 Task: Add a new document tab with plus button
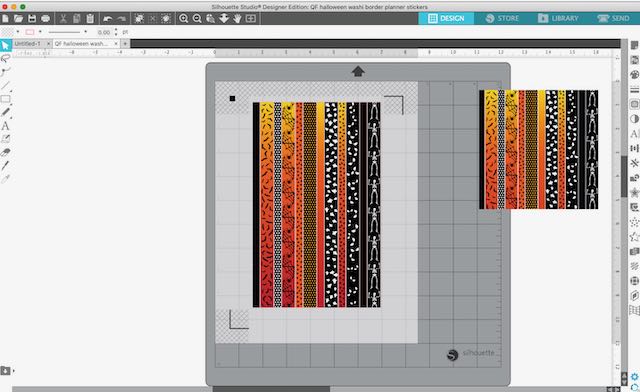pyautogui.click(x=125, y=43)
